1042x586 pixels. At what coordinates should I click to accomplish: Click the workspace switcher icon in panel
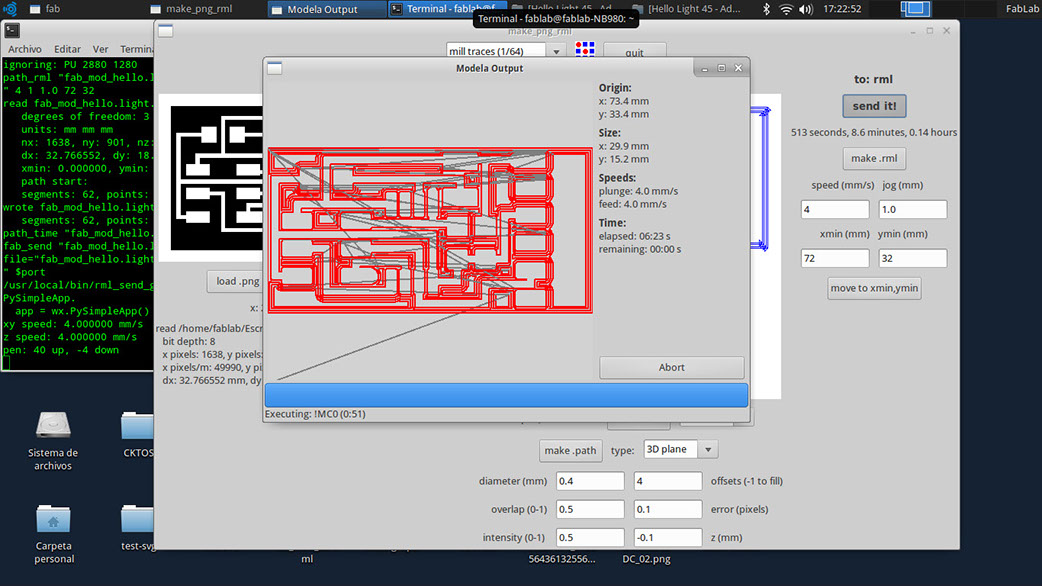coord(915,9)
